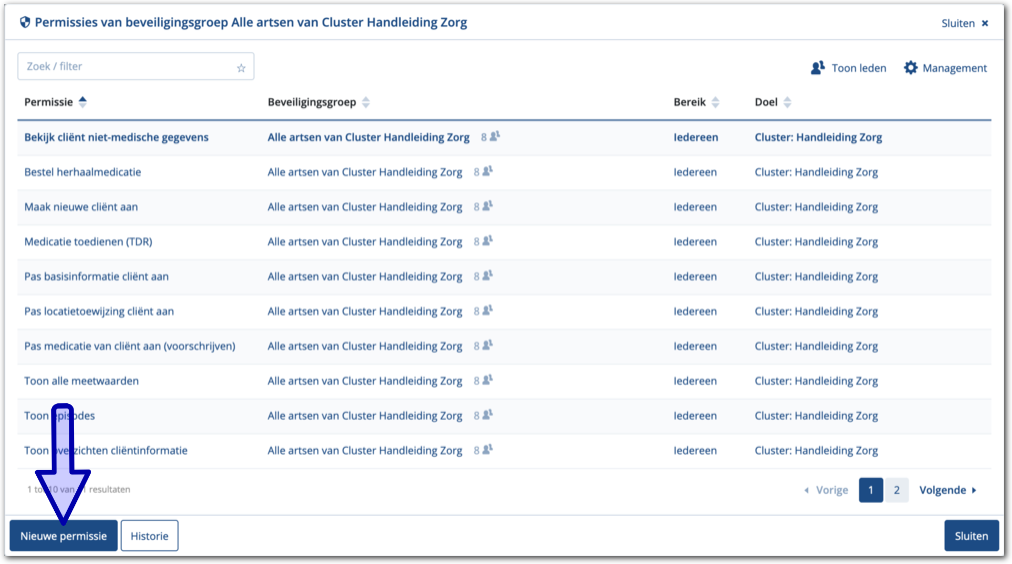Click the Management gear icon

910,68
